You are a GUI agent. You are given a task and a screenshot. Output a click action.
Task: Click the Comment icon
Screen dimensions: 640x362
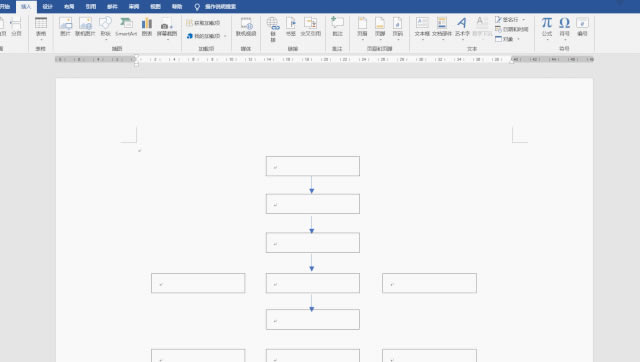click(x=337, y=27)
